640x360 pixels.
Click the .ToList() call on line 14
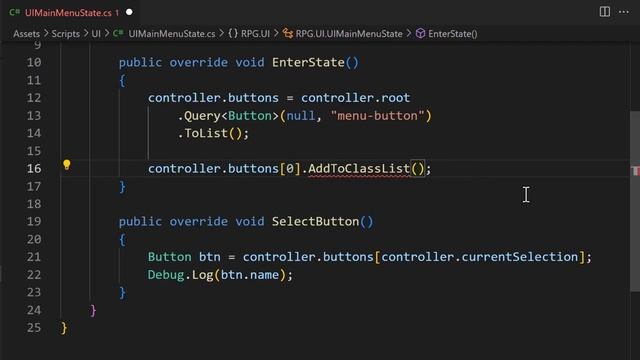coord(213,133)
